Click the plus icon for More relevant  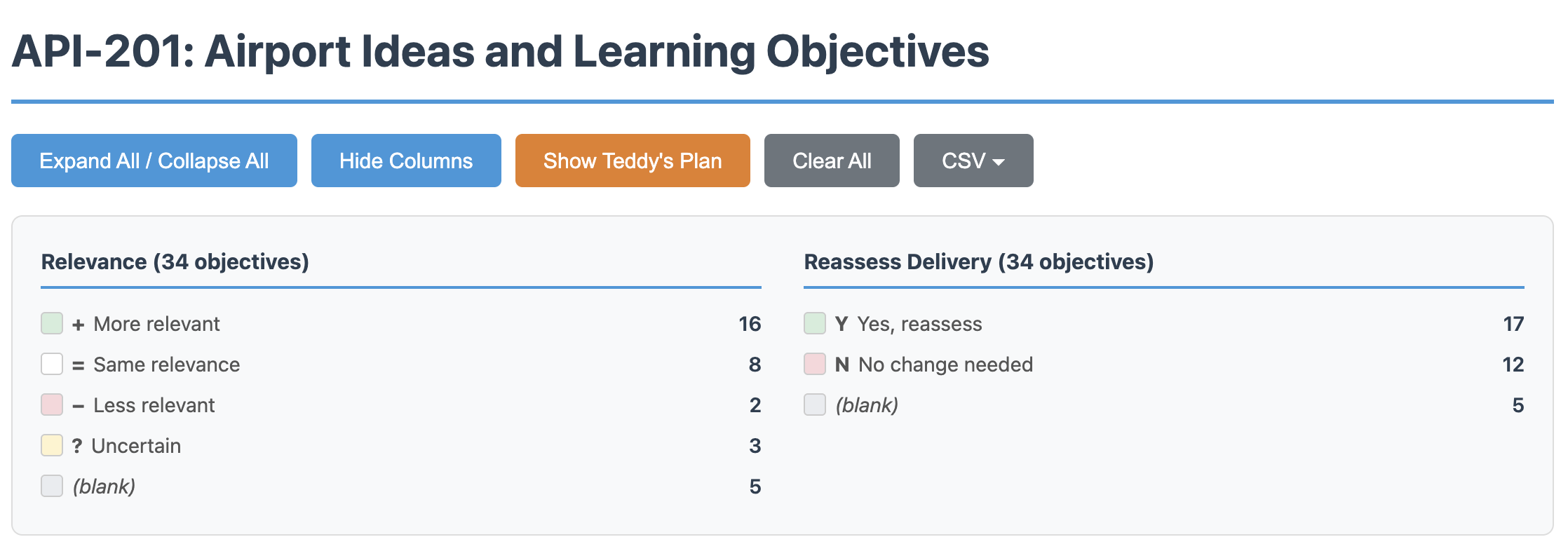78,325
